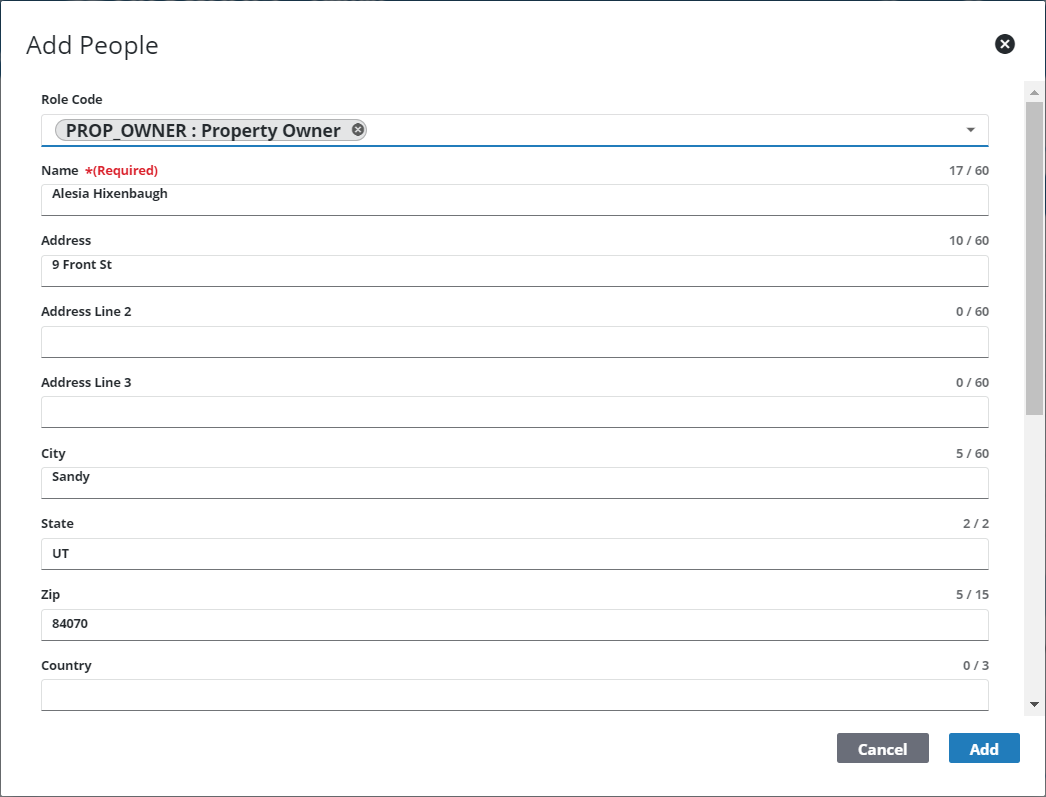1046x797 pixels.
Task: Remove the PROP_OWNER Property Owner chip
Action: point(358,130)
